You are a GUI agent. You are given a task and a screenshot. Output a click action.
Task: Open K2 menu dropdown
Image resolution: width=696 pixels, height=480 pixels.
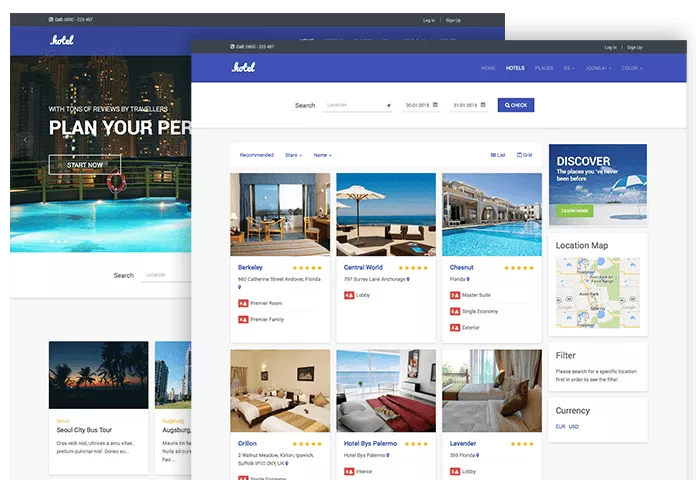[x=569, y=68]
